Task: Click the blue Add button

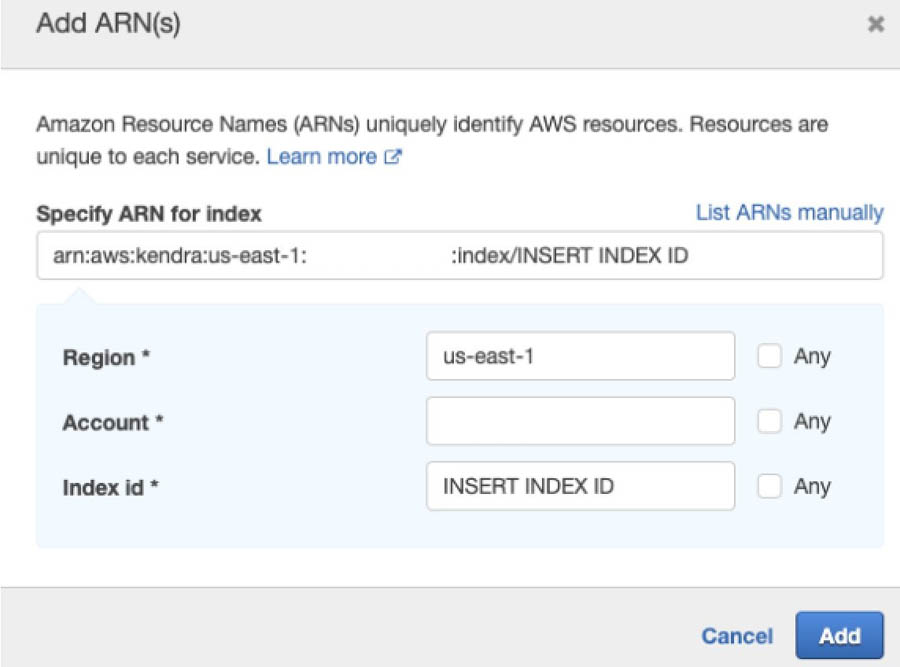Action: (839, 635)
